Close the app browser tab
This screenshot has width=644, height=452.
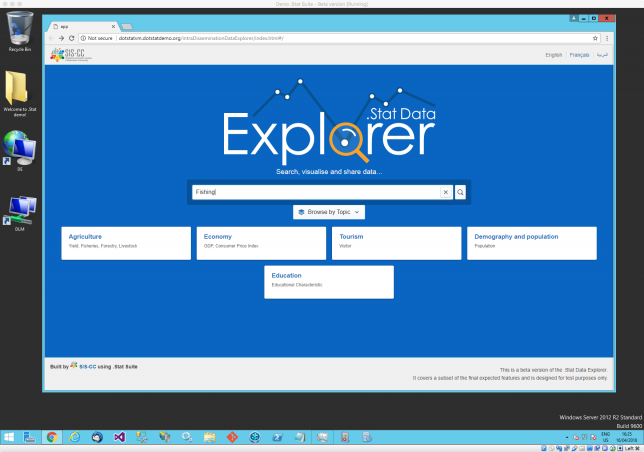click(113, 27)
